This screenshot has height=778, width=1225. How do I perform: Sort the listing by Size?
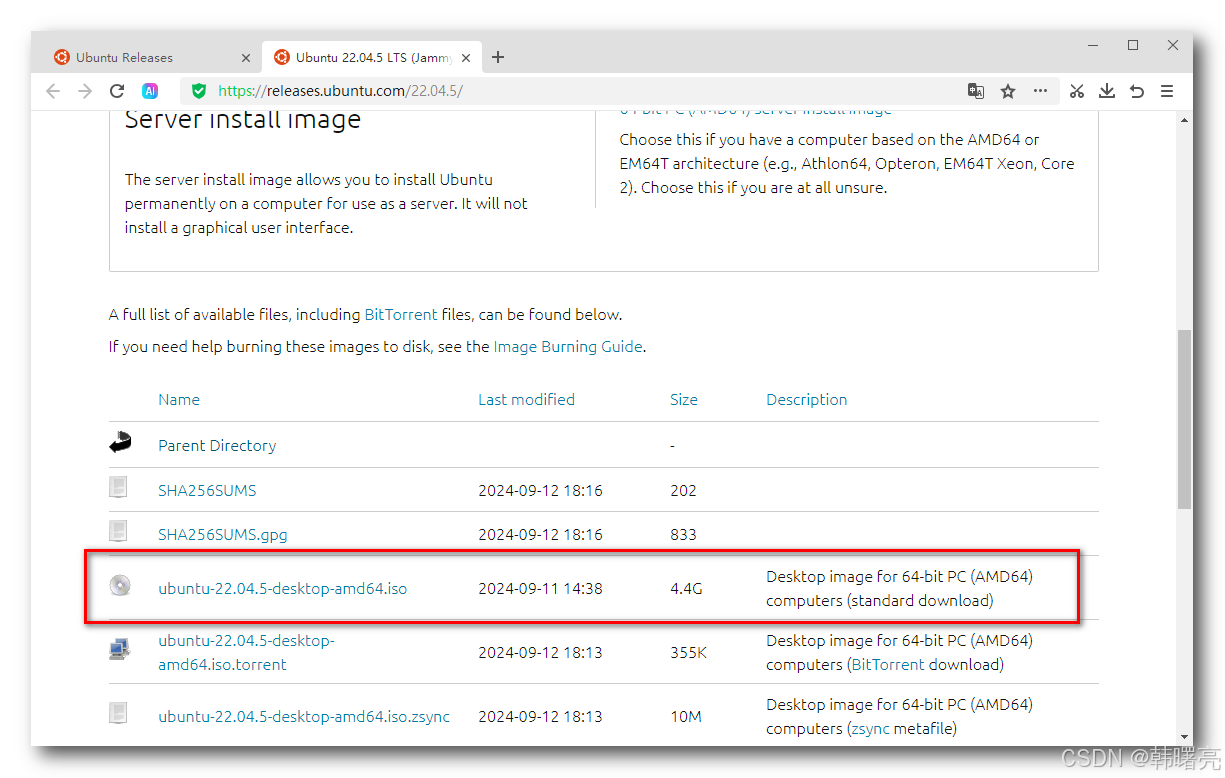pyautogui.click(x=684, y=400)
